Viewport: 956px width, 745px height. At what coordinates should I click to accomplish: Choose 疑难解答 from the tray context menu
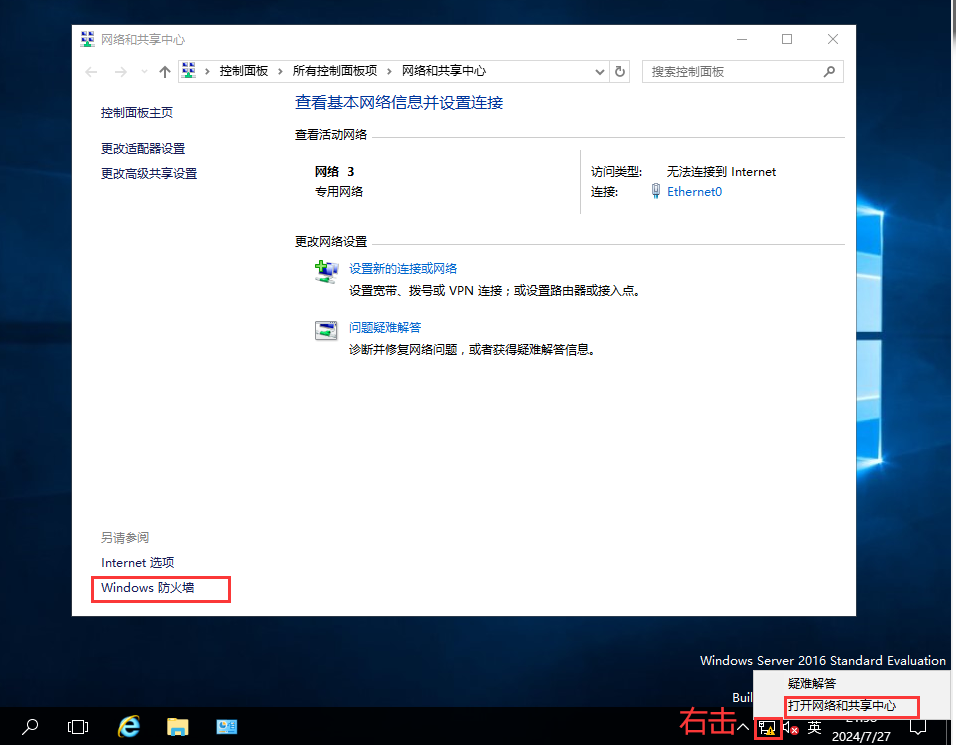pos(812,683)
